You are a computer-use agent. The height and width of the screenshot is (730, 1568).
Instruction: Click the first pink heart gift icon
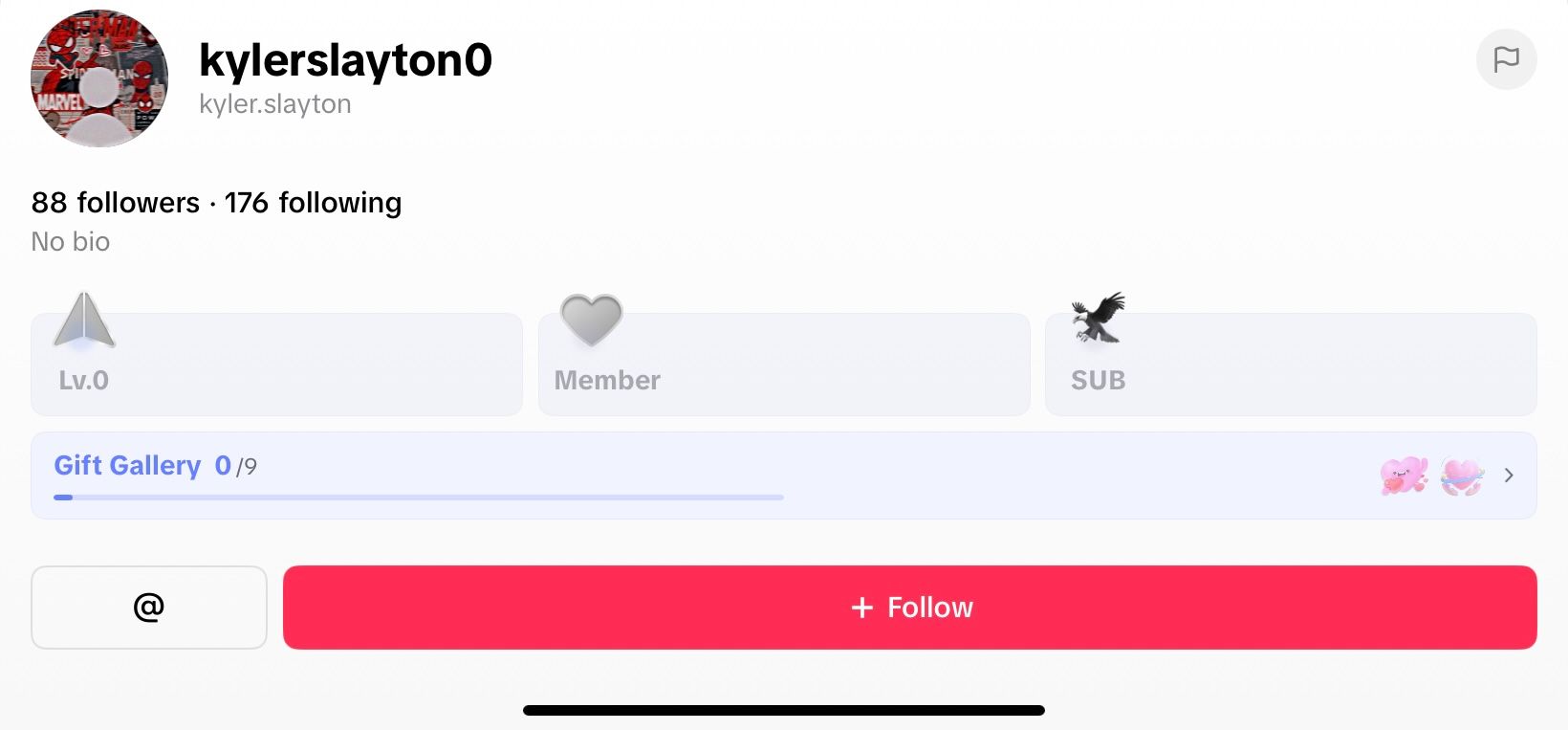pos(1404,475)
